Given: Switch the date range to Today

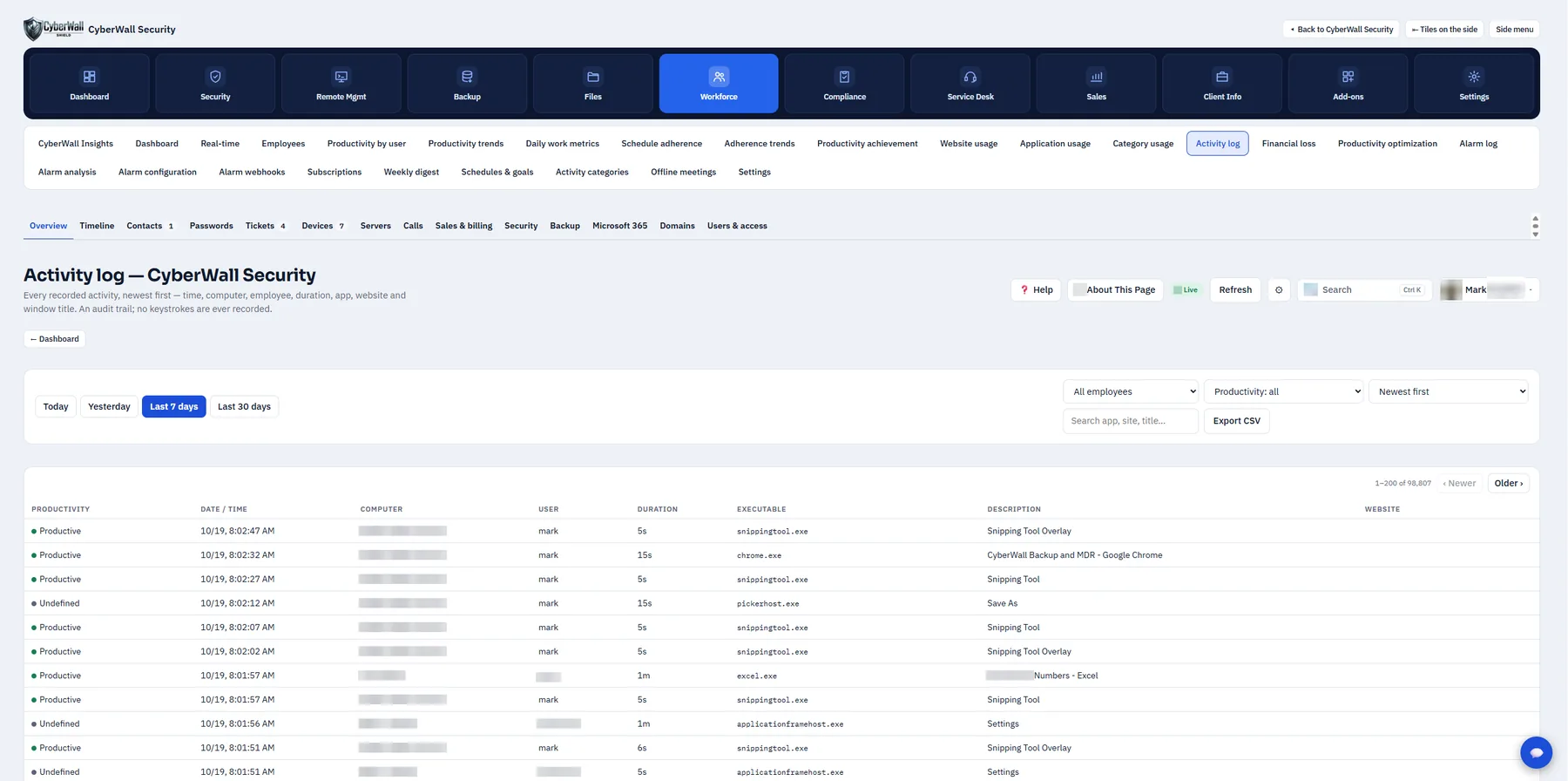Looking at the screenshot, I should coord(56,406).
